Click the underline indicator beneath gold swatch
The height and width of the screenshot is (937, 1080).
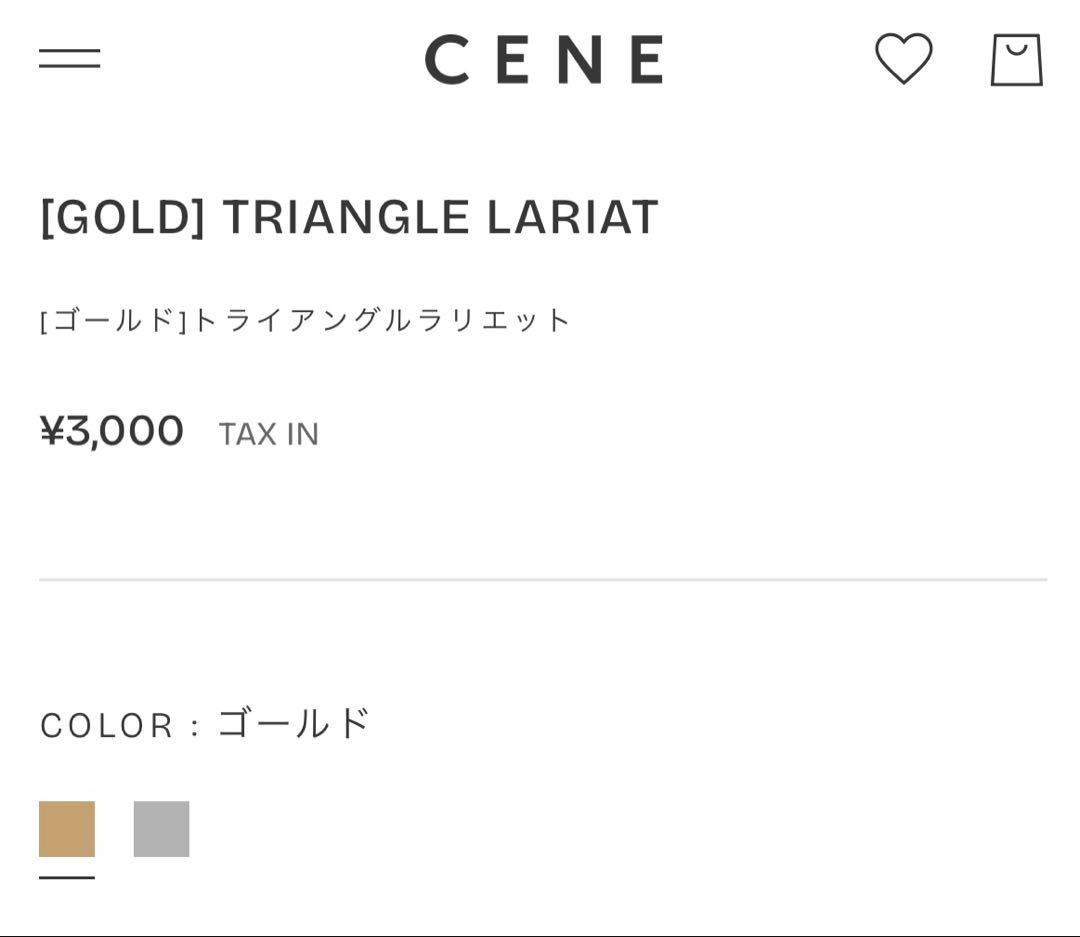pyautogui.click(x=67, y=877)
